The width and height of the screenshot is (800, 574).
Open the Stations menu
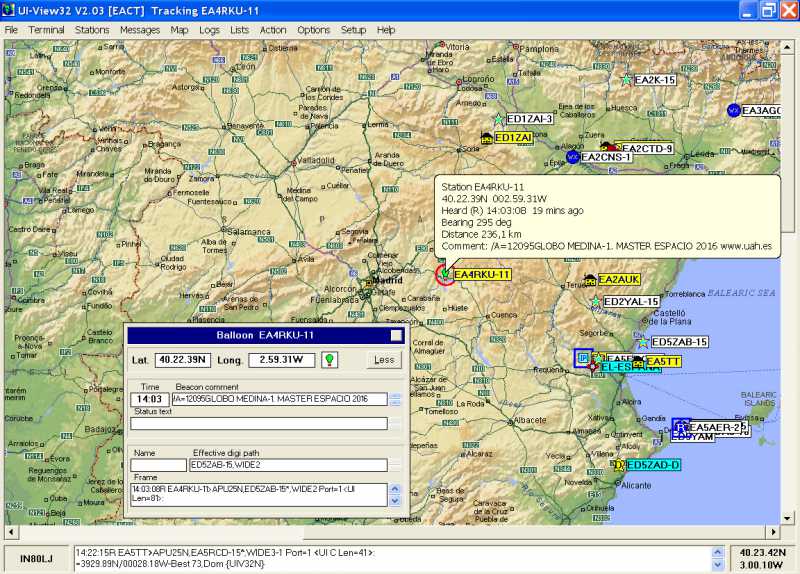click(92, 30)
